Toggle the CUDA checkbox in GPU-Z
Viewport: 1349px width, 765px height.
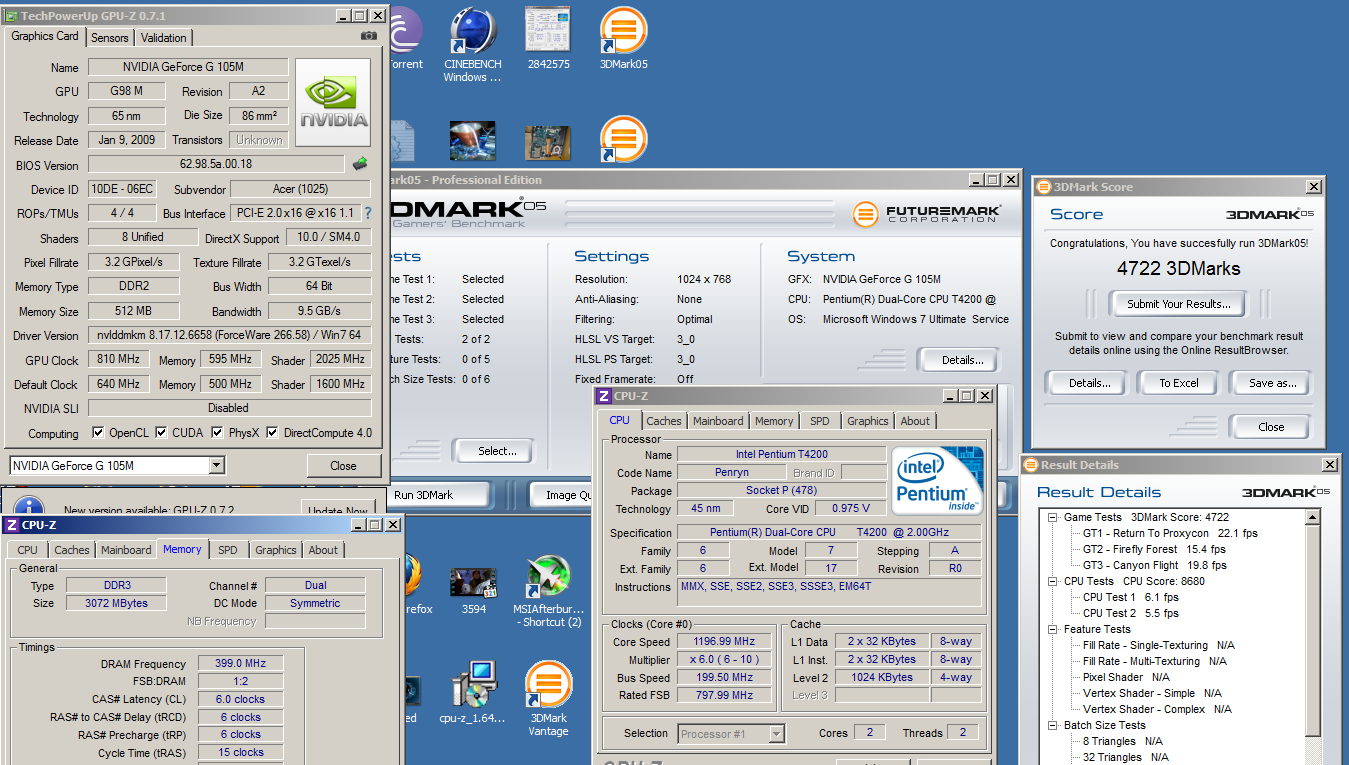161,433
